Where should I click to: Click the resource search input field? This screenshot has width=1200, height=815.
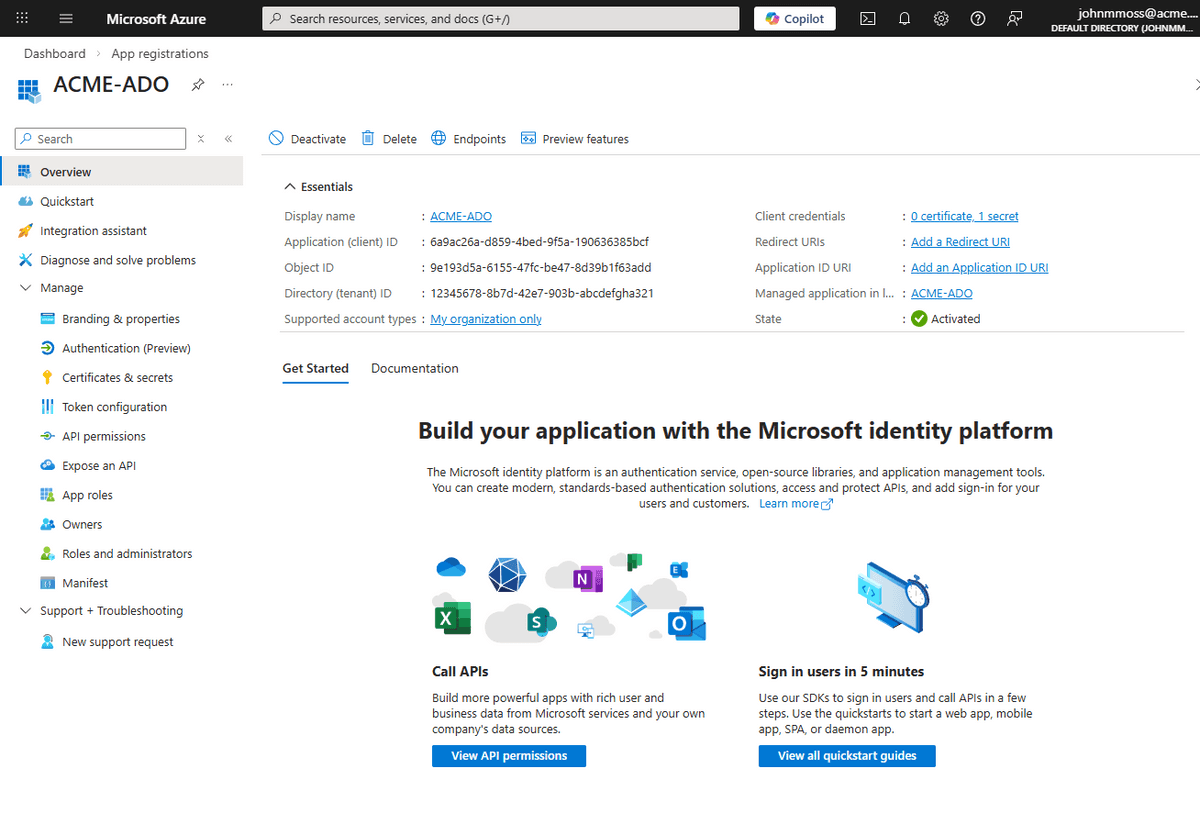[500, 18]
